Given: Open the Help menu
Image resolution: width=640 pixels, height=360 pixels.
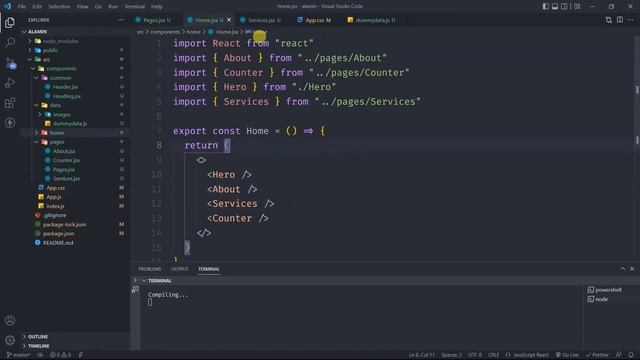Looking at the screenshot, I should click(157, 7).
